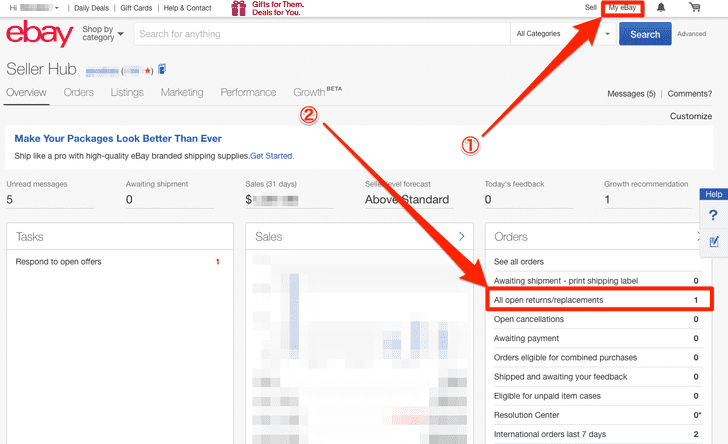Click the blue Search button
This screenshot has height=444, width=728.
coord(645,34)
